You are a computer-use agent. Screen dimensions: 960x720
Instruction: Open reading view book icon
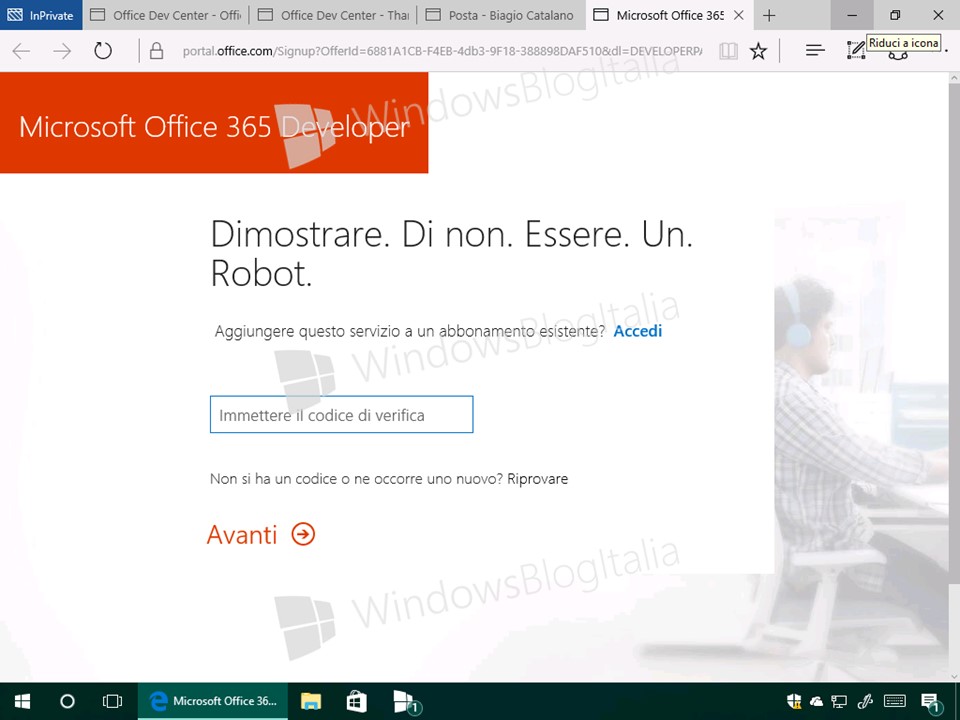click(728, 51)
